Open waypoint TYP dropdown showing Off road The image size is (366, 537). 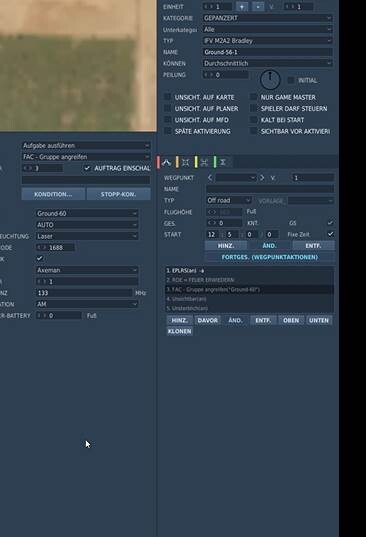pyautogui.click(x=229, y=200)
